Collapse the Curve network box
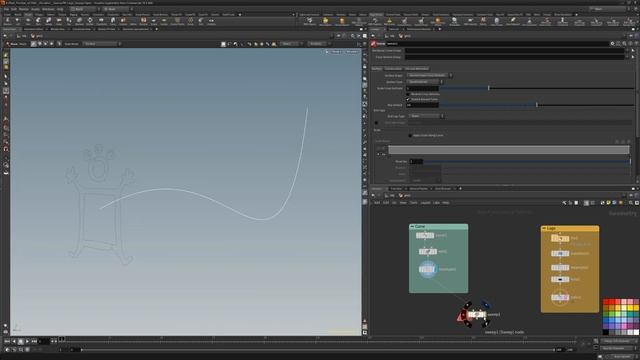640x360 pixels. [412, 226]
